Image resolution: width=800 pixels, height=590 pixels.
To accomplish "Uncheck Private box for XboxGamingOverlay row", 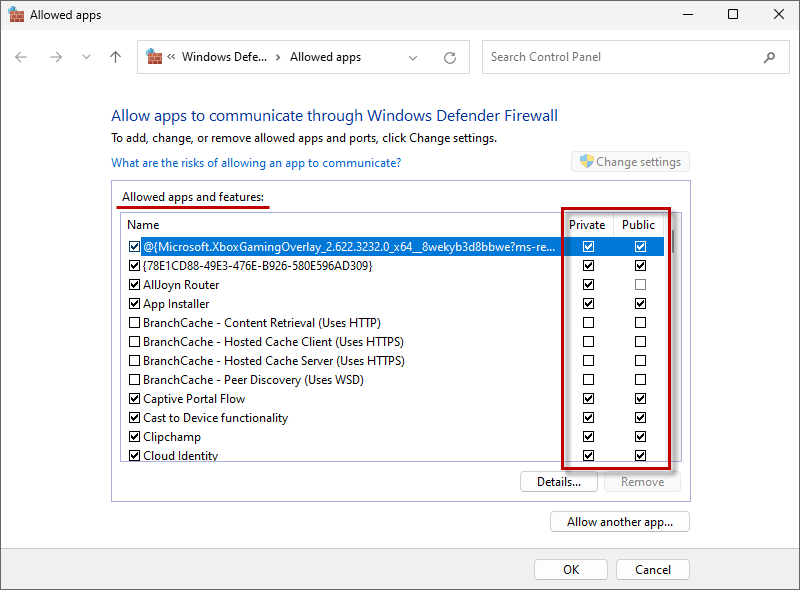I will pyautogui.click(x=588, y=247).
